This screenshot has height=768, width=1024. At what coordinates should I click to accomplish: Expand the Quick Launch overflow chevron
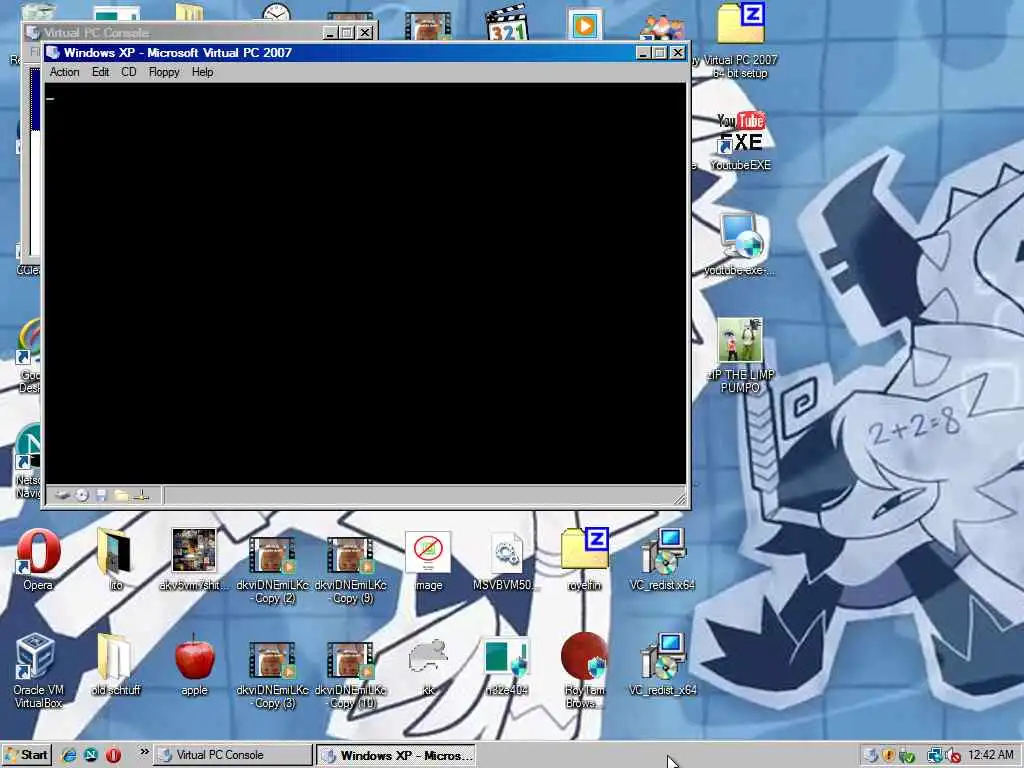(x=144, y=753)
